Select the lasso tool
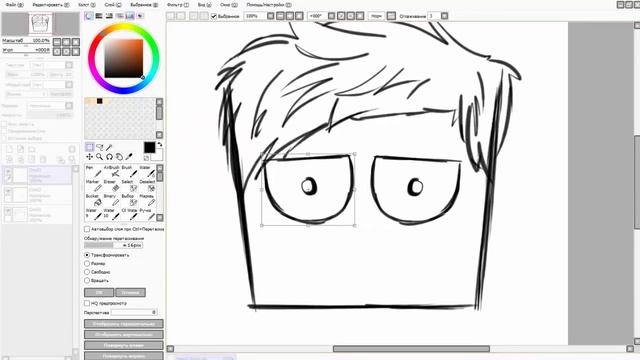The height and width of the screenshot is (360, 640). (x=99, y=147)
